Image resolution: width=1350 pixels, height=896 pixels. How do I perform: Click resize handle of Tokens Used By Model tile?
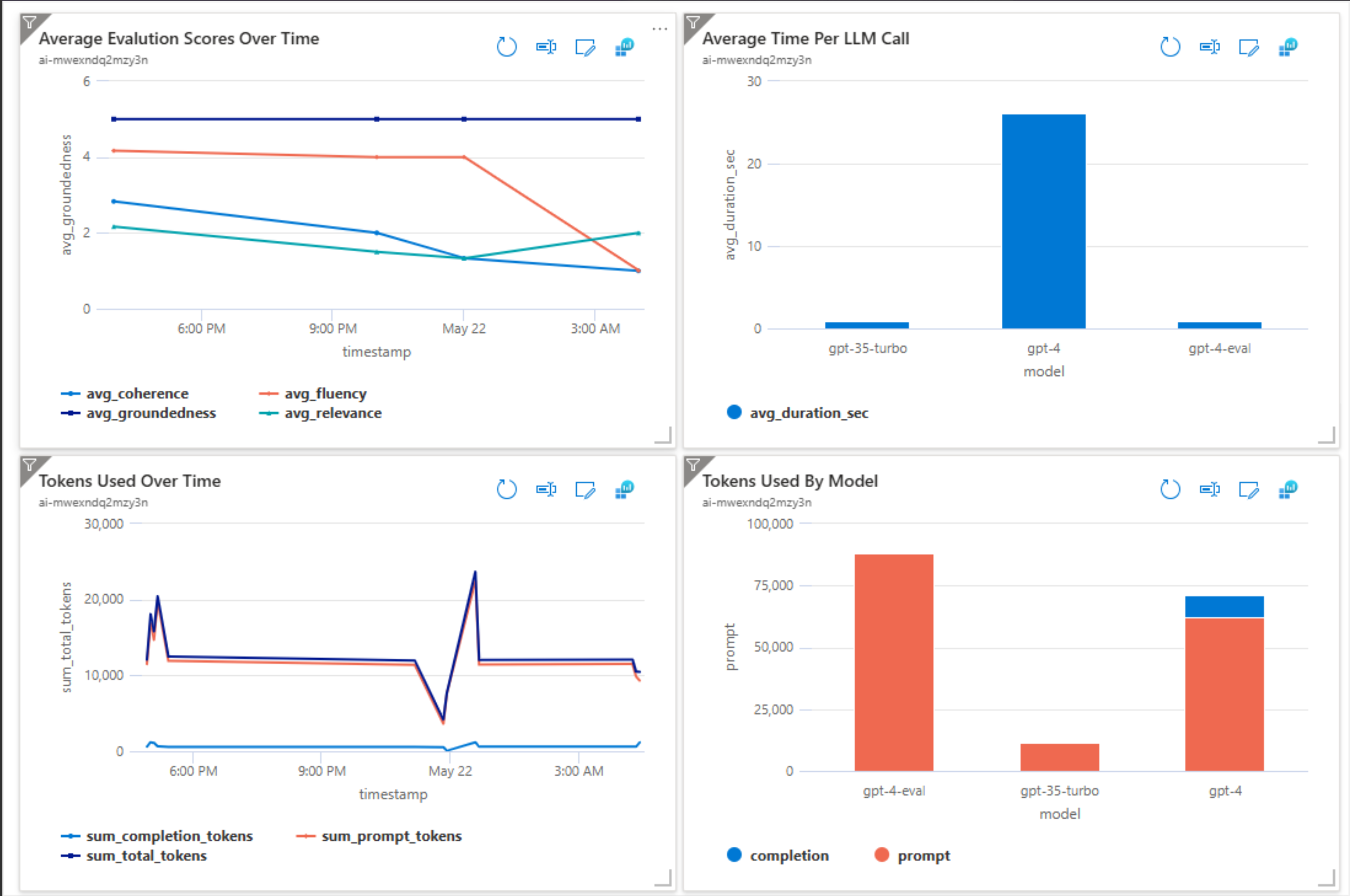point(1327,877)
